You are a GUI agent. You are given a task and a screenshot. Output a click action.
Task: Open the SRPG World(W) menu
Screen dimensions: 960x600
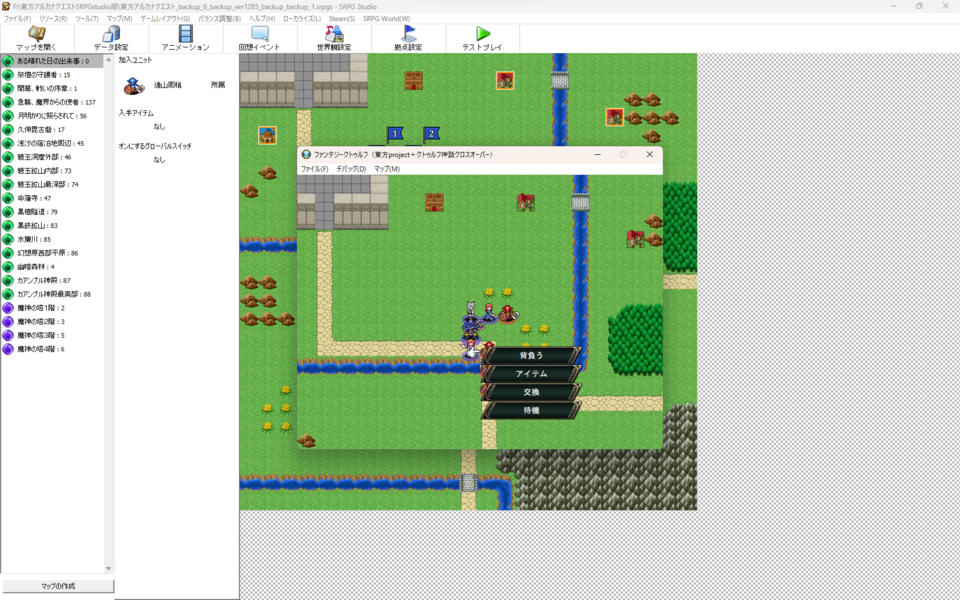click(386, 19)
